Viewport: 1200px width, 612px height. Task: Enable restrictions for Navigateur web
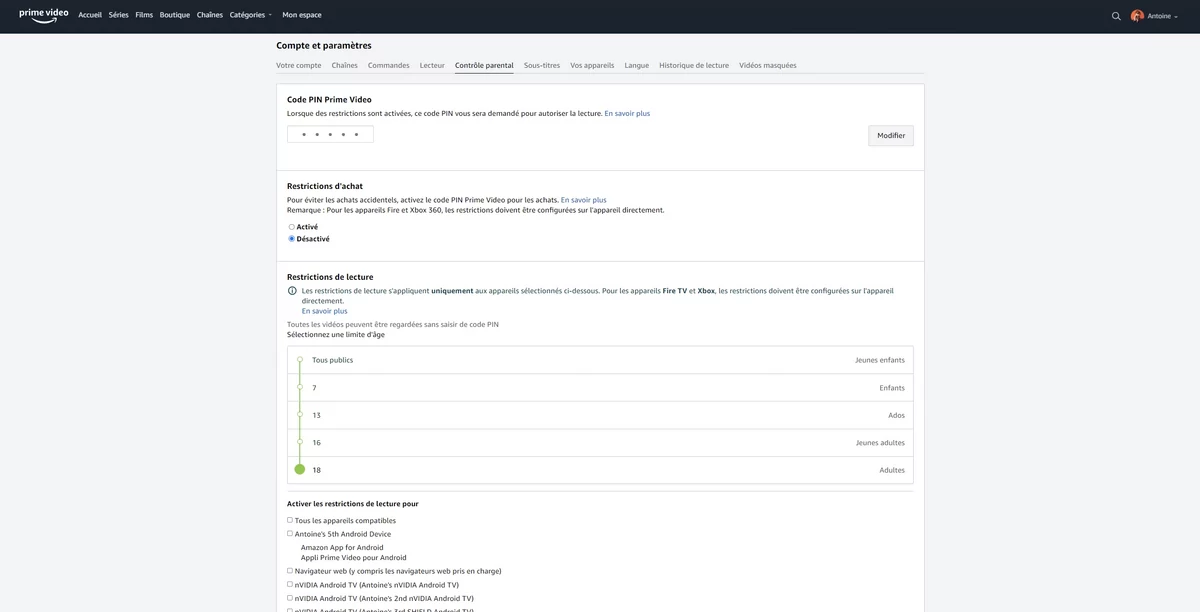click(x=290, y=571)
